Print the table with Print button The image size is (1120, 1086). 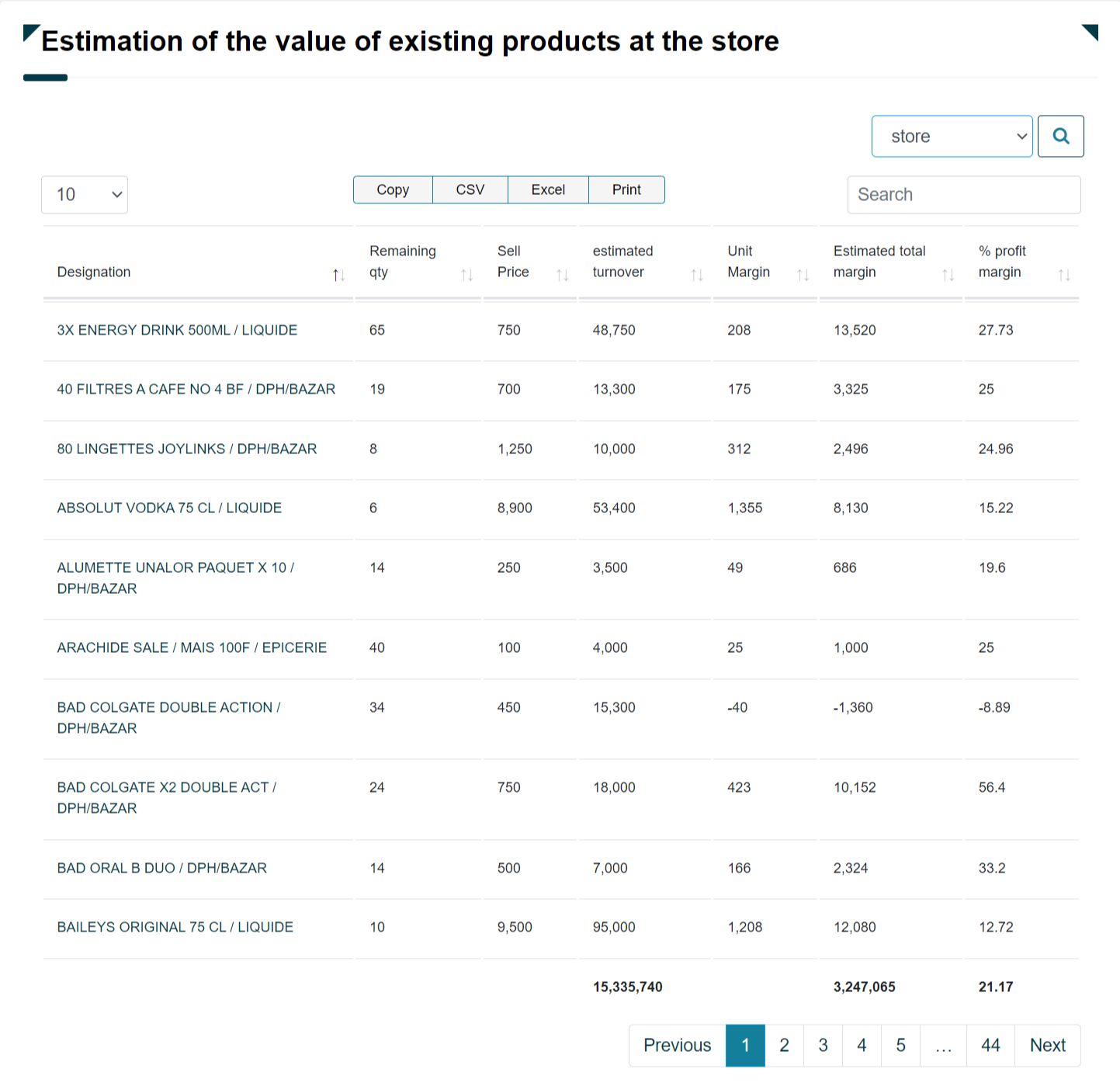[626, 190]
